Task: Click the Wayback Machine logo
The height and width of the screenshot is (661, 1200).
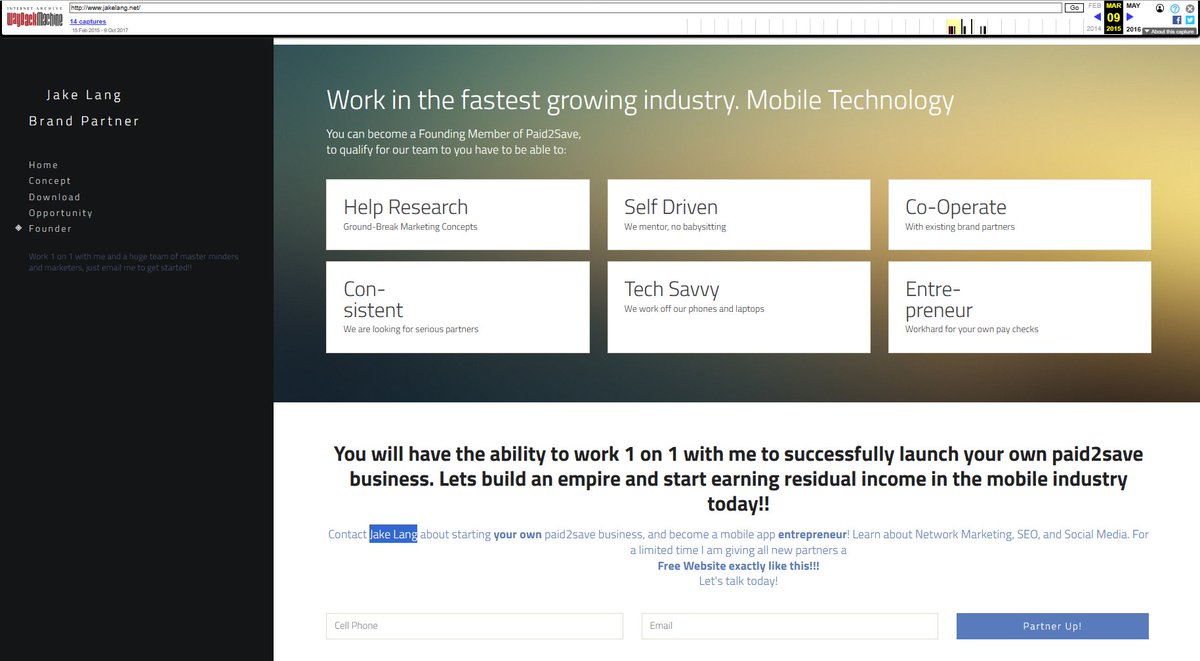Action: [34, 19]
